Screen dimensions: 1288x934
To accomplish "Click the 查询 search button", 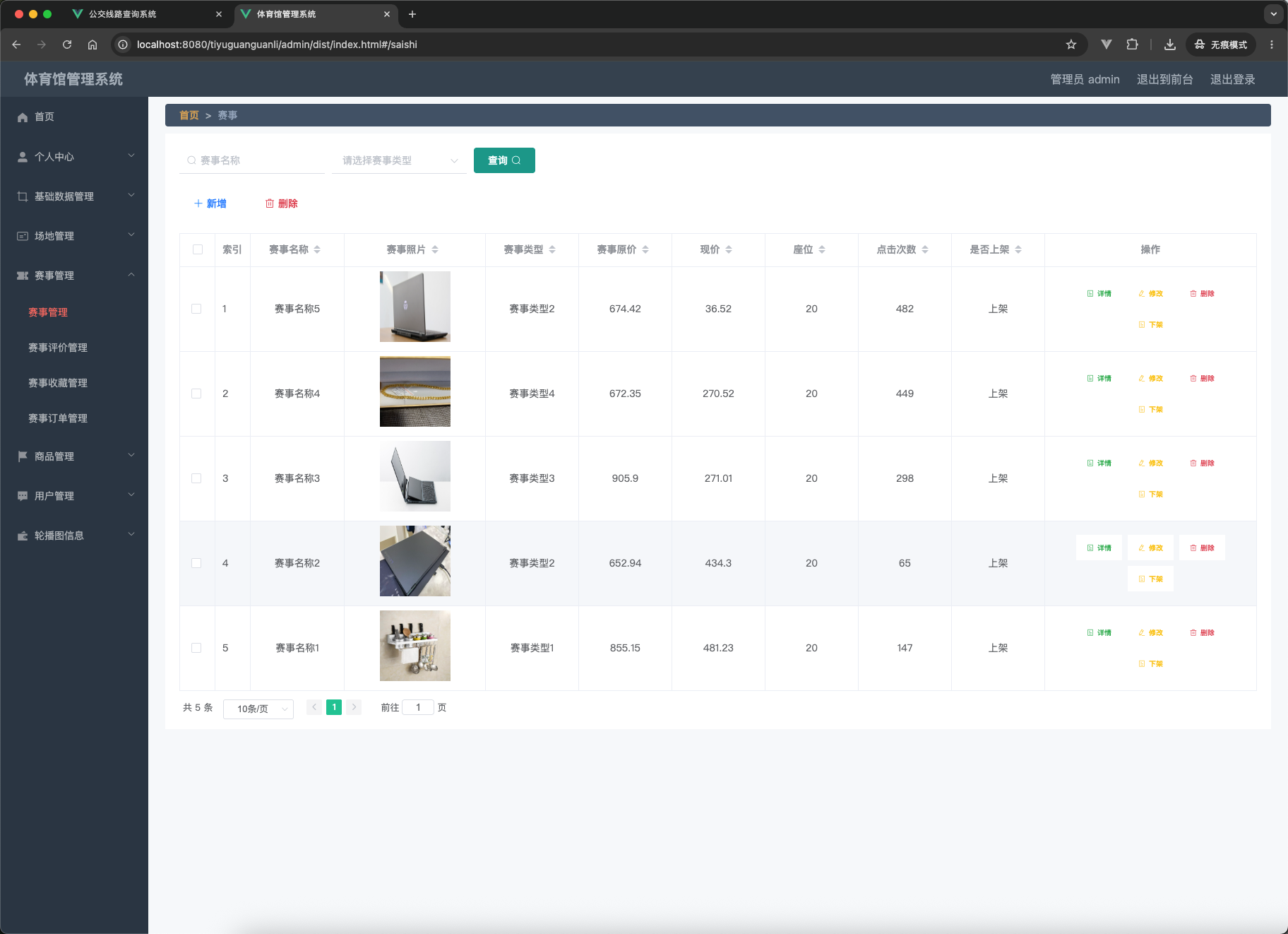I will 504,160.
